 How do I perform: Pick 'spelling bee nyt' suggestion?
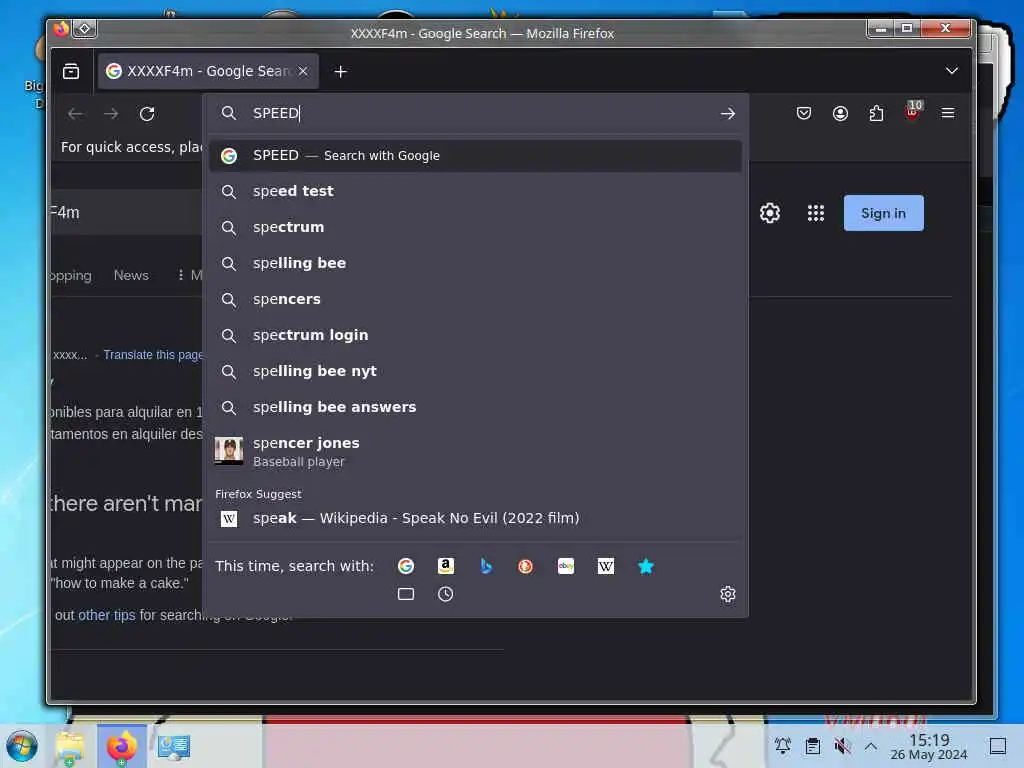point(475,371)
